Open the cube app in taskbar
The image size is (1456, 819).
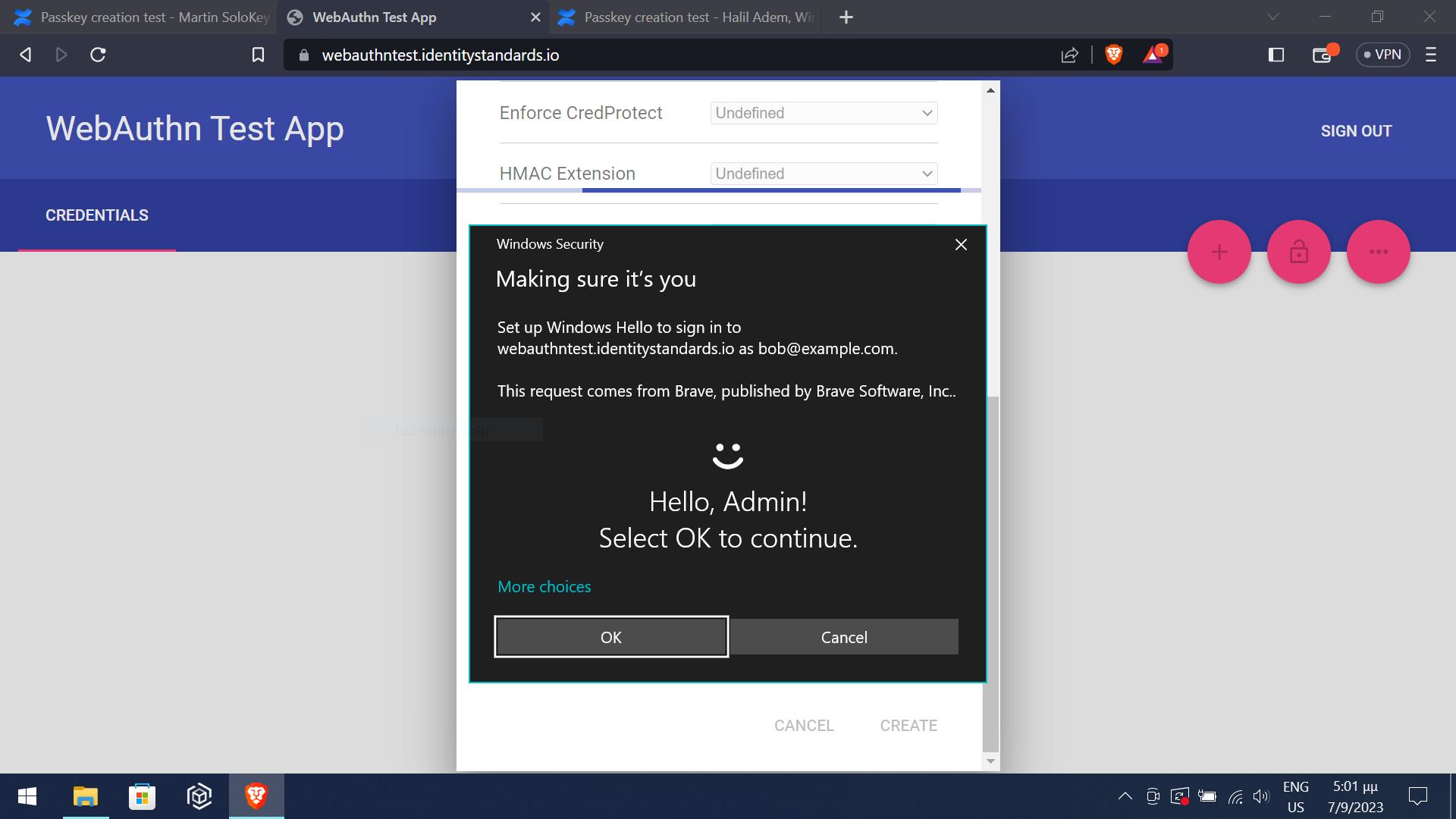click(x=199, y=796)
